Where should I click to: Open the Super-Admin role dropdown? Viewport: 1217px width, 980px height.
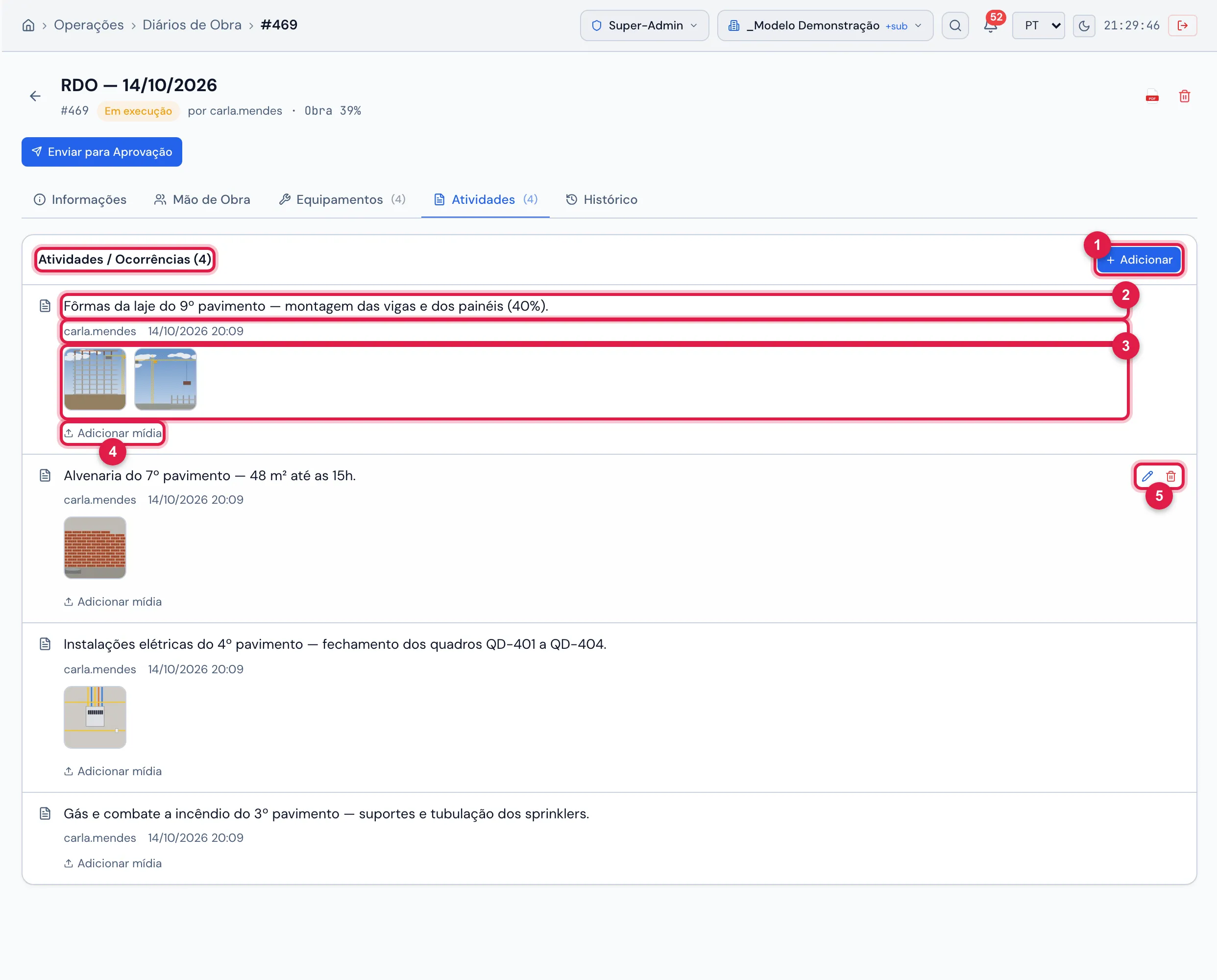[x=644, y=25]
